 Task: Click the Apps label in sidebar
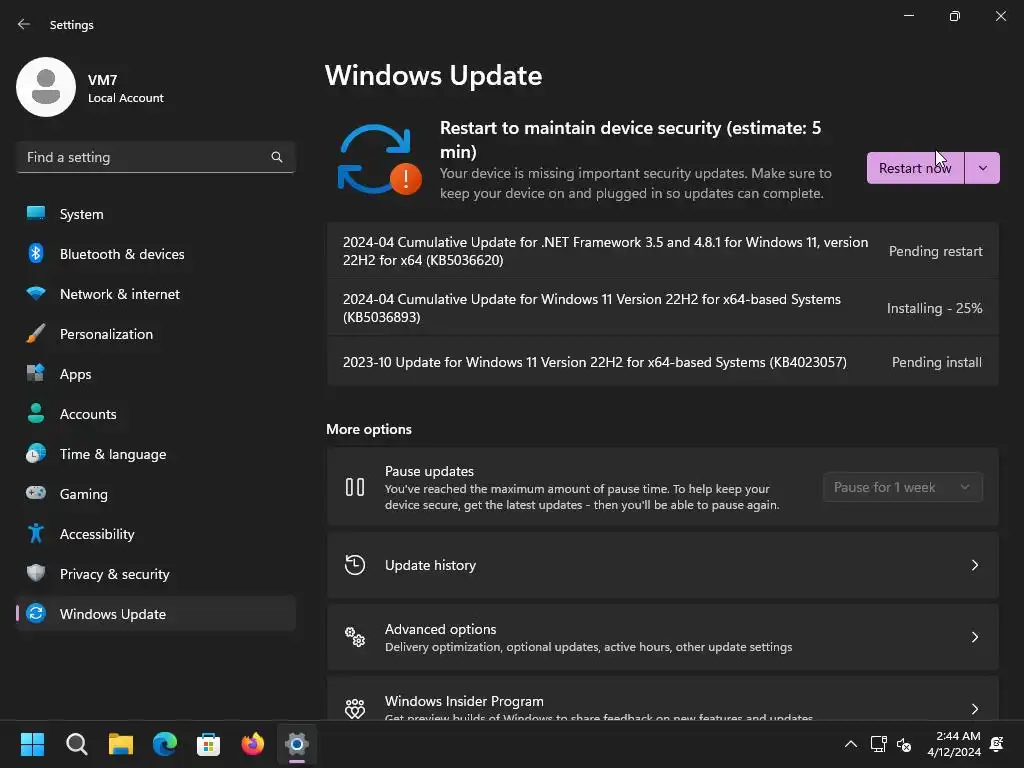[x=75, y=374]
